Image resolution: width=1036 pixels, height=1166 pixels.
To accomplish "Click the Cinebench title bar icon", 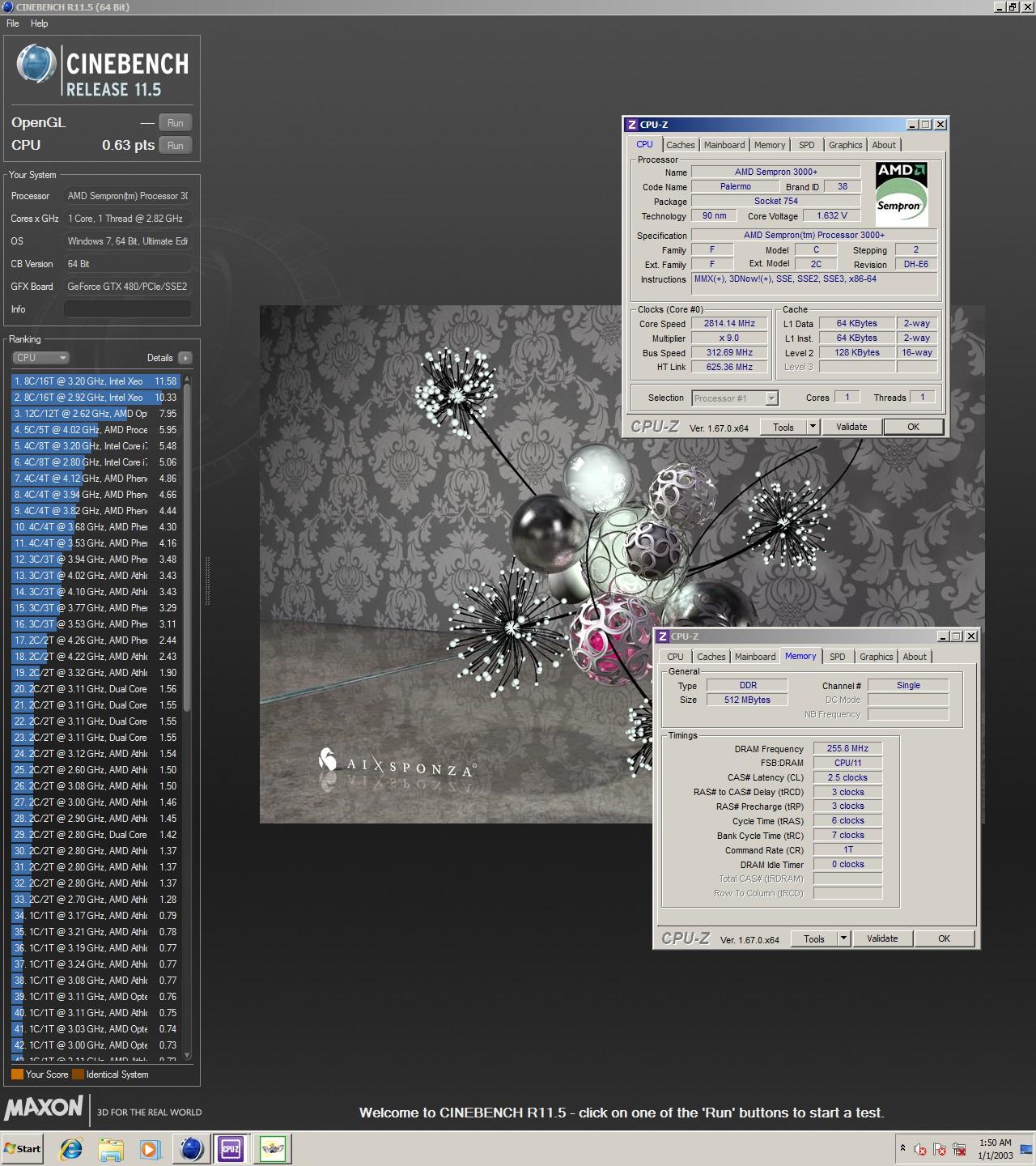I will [7, 7].
